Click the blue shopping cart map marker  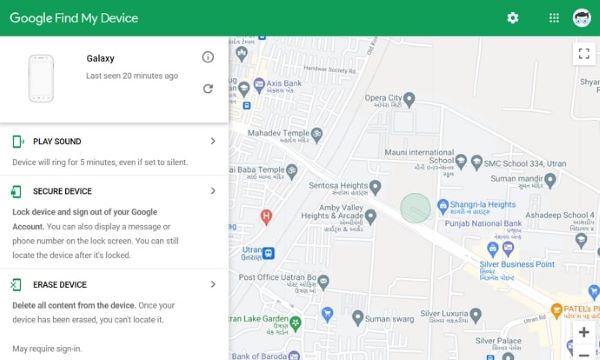(327, 315)
